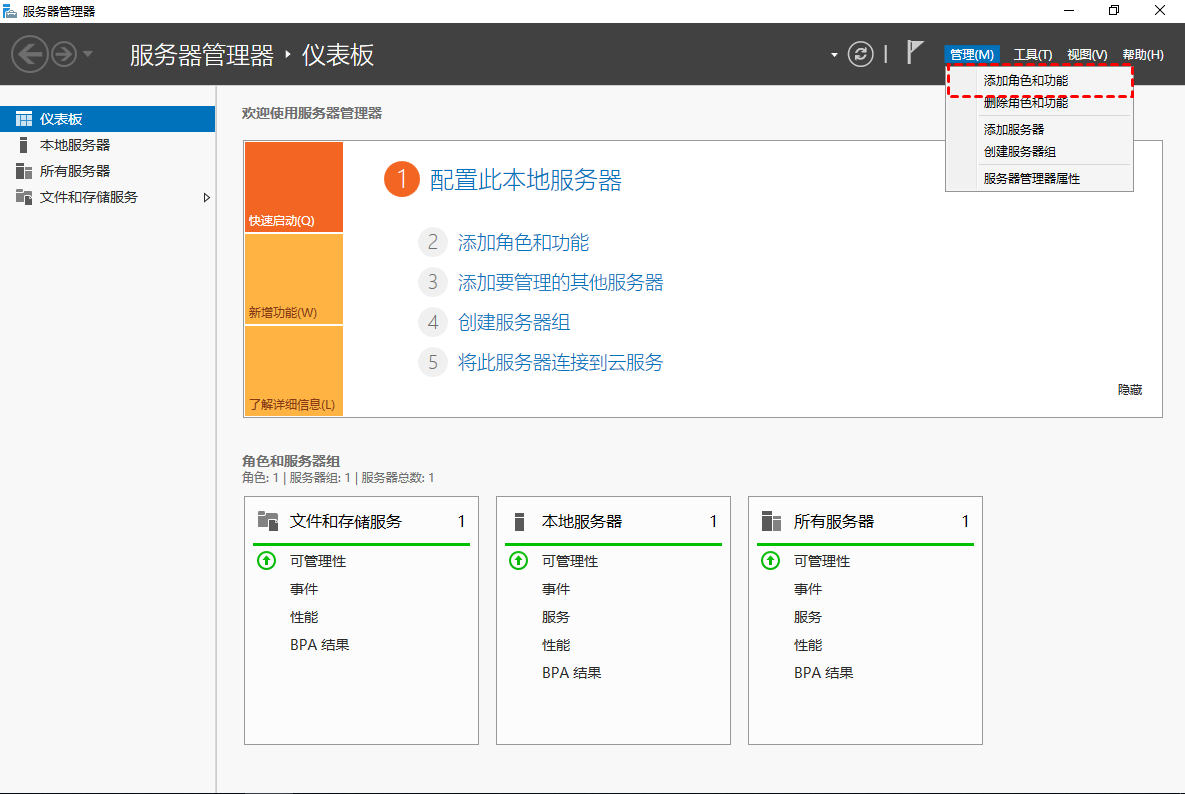1185x794 pixels.
Task: Click the title bar app icon
Action: [10, 11]
